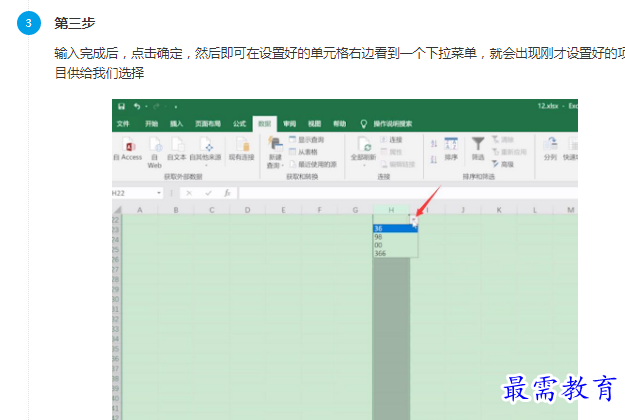Click the cell H22 dropdown arrow button
Viewport: 625px width, 420px height.
tap(414, 220)
